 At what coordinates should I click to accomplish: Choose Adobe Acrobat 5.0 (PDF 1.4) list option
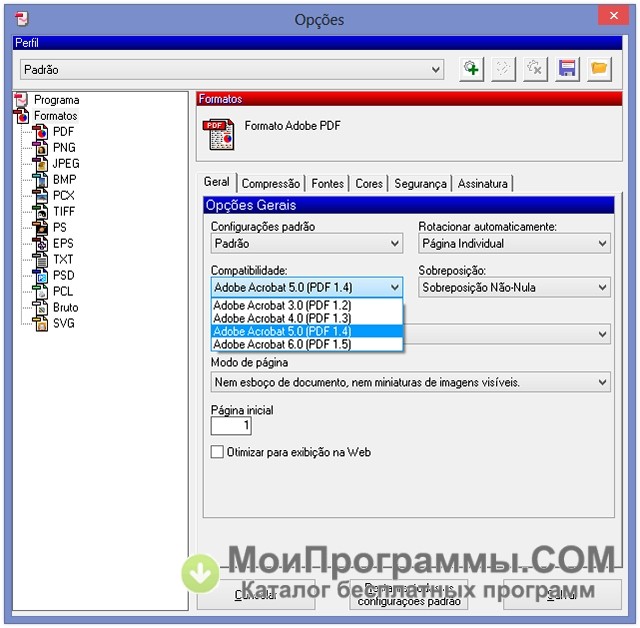tap(307, 331)
